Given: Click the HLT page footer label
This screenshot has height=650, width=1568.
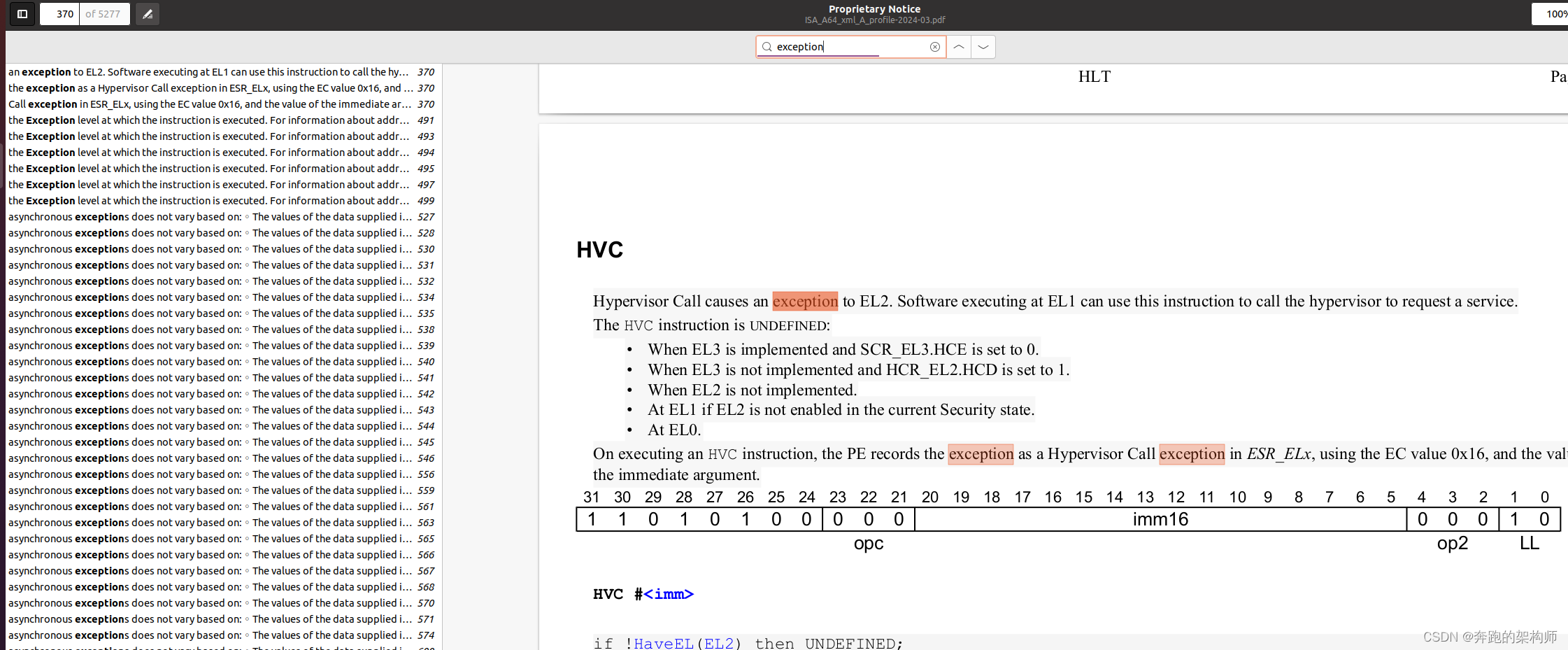Looking at the screenshot, I should [x=1094, y=76].
